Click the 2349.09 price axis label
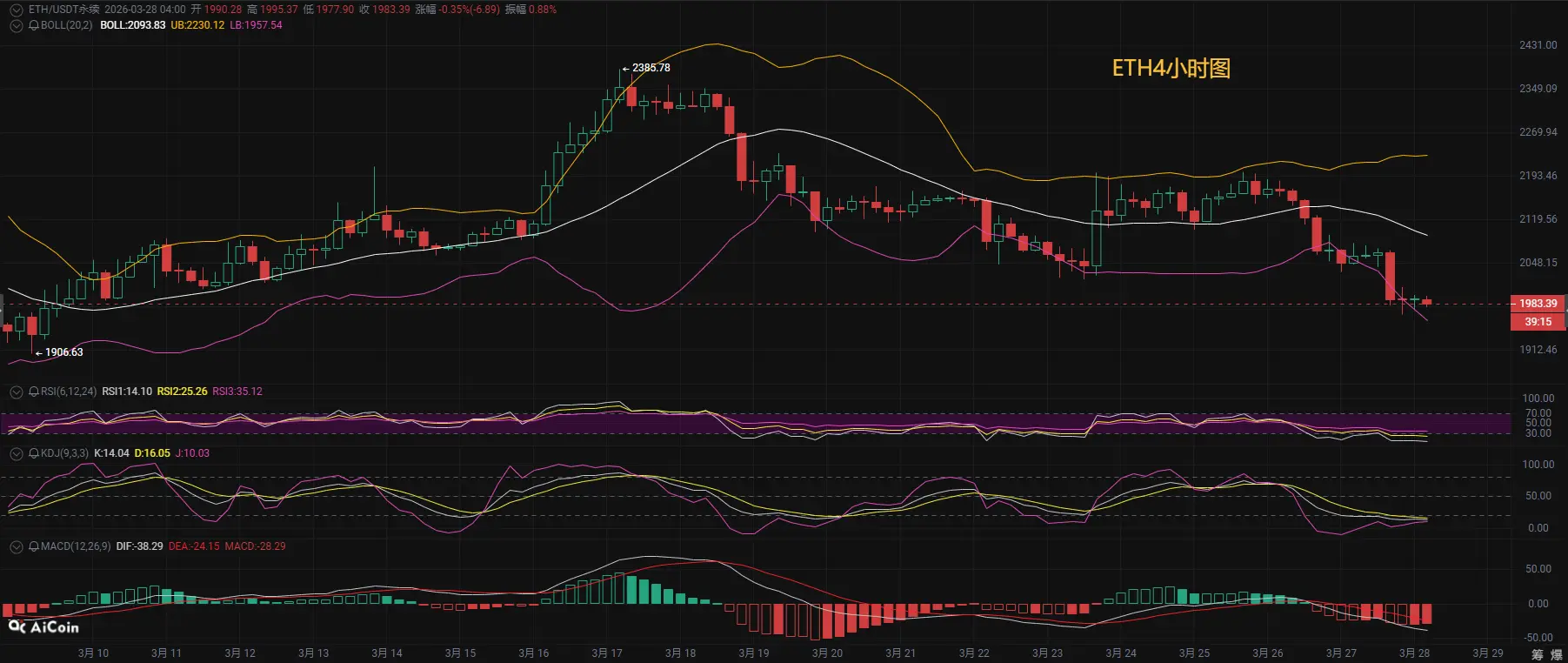 coord(1538,89)
